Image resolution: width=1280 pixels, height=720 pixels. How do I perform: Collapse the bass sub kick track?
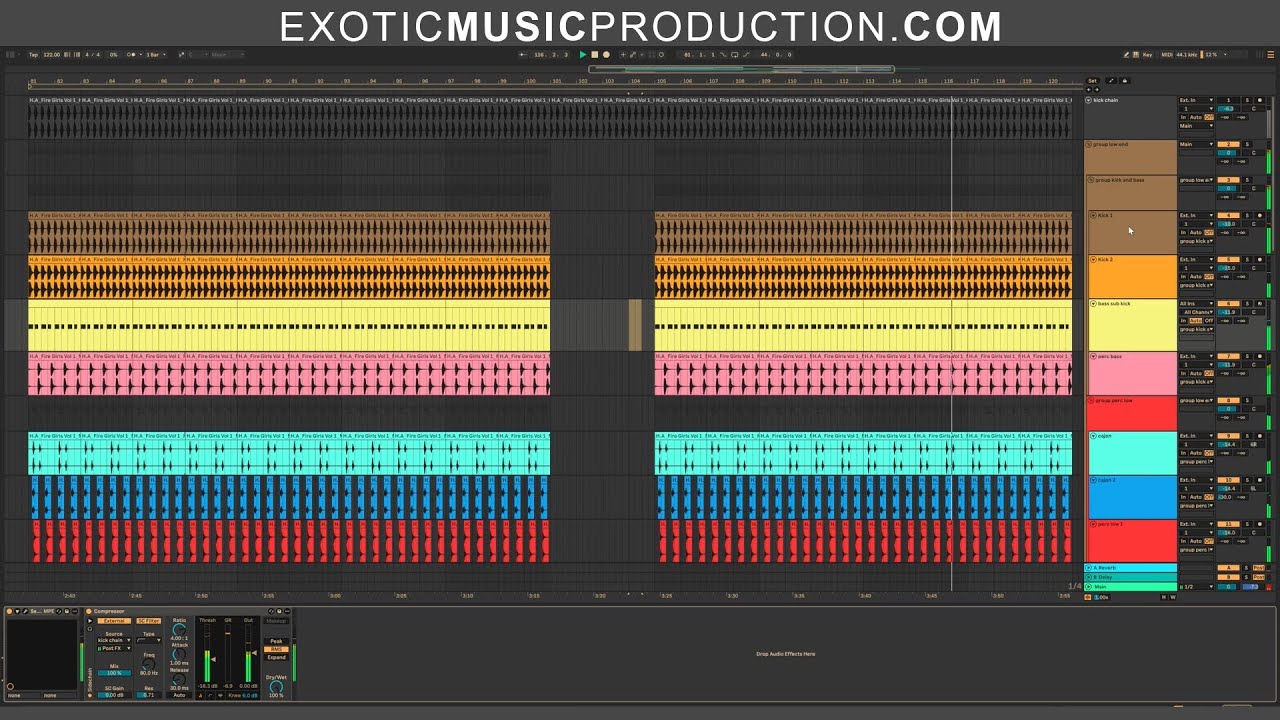tap(1093, 303)
